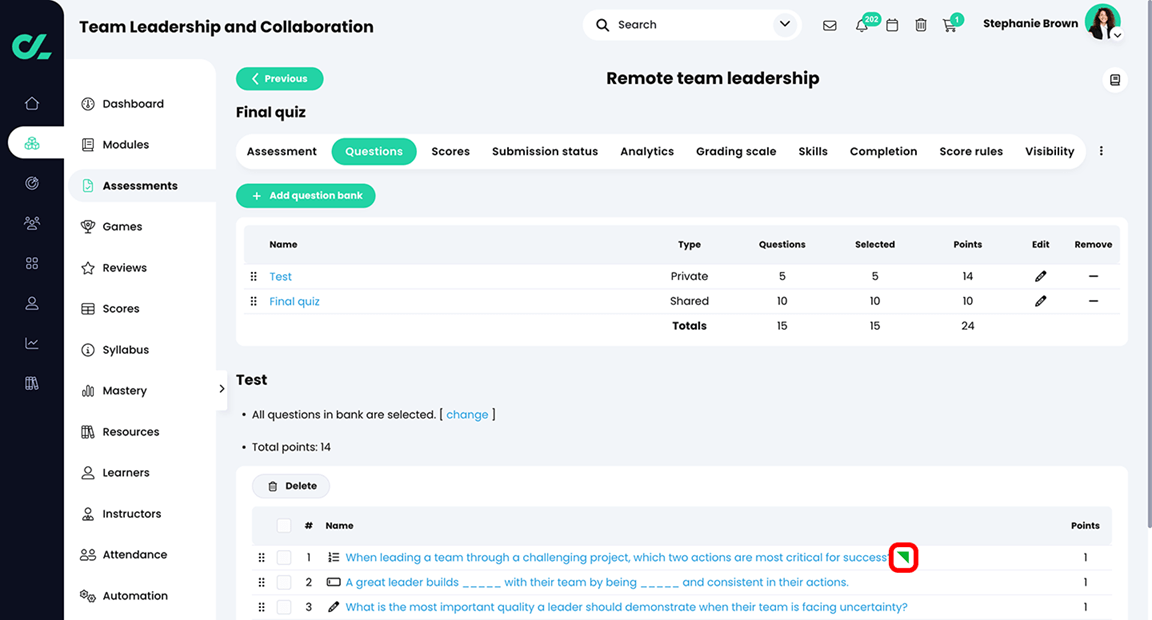
Task: Open the messages envelope icon
Action: tap(830, 25)
